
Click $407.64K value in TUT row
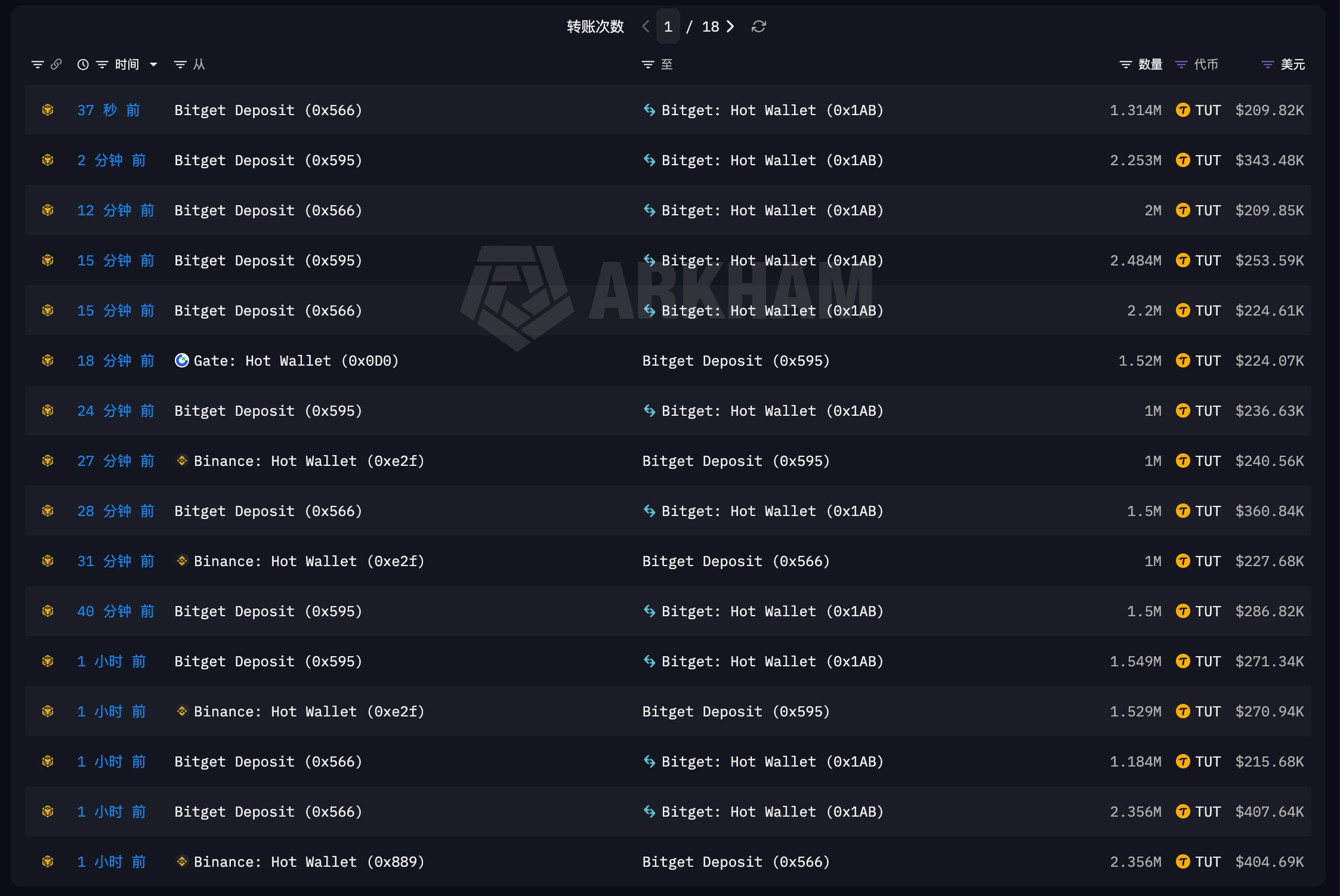point(1270,812)
